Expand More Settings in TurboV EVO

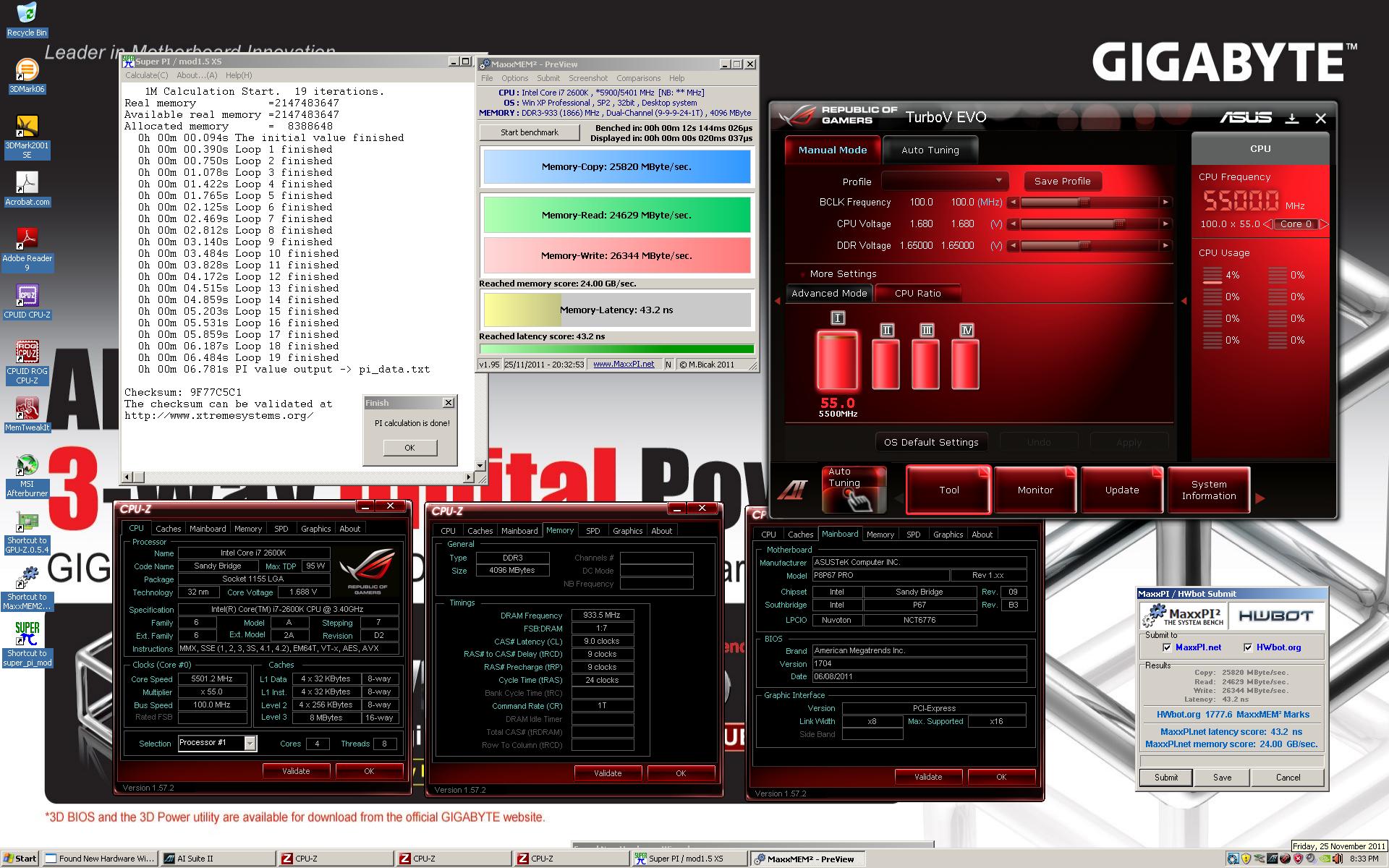(x=839, y=274)
